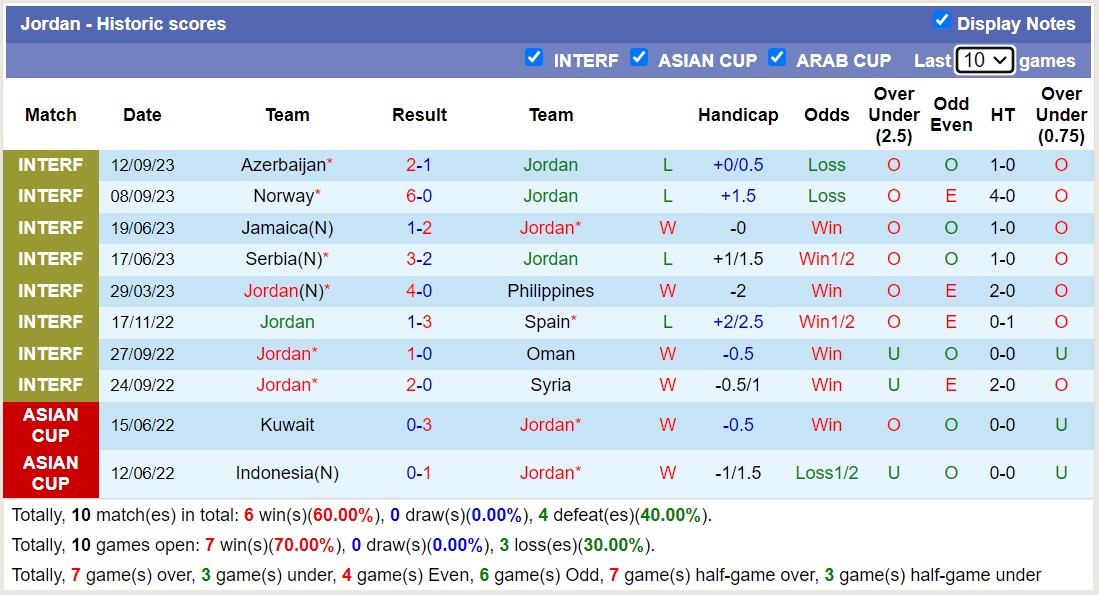
Task: View the Kuwait team details
Action: point(287,425)
